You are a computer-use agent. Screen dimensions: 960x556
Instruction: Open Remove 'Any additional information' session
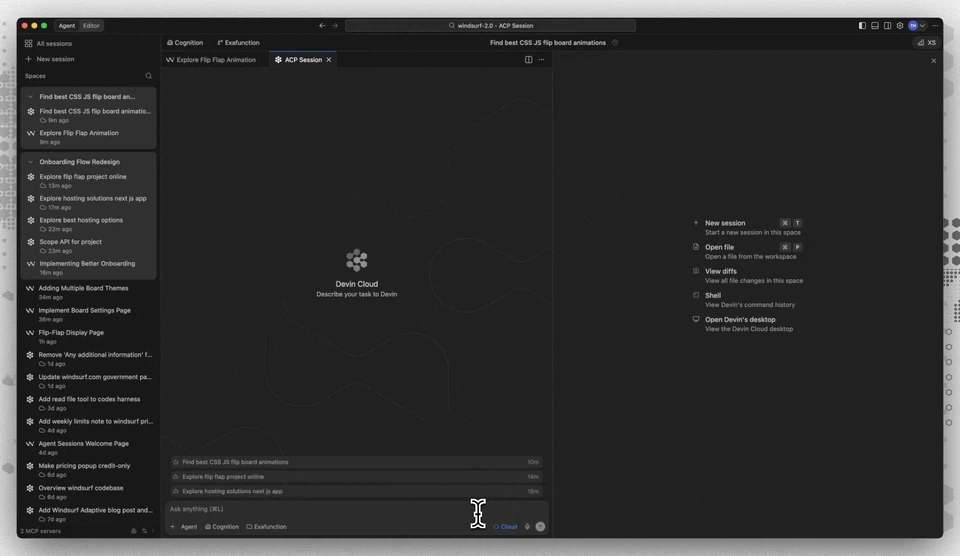pos(89,359)
